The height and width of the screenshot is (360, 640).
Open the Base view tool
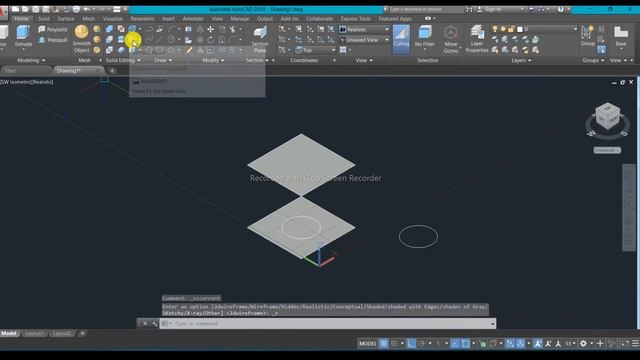coord(621,36)
